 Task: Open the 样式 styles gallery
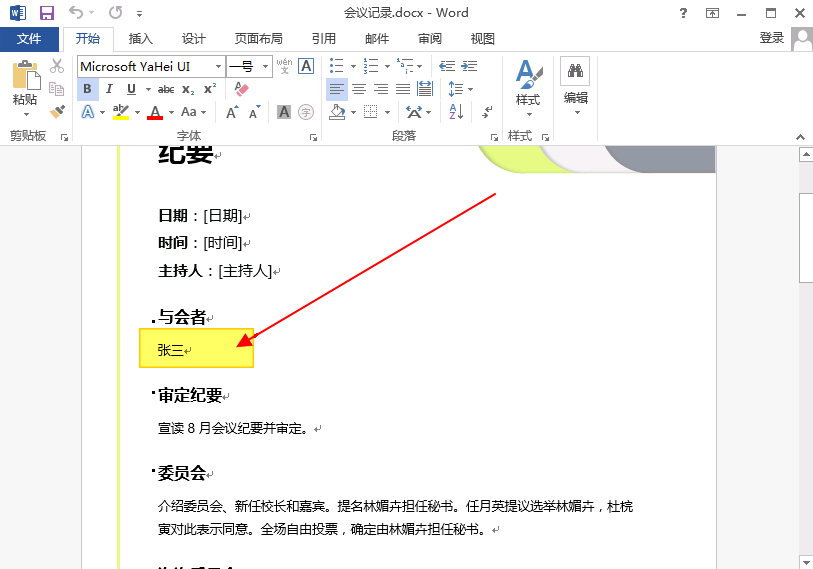[528, 88]
